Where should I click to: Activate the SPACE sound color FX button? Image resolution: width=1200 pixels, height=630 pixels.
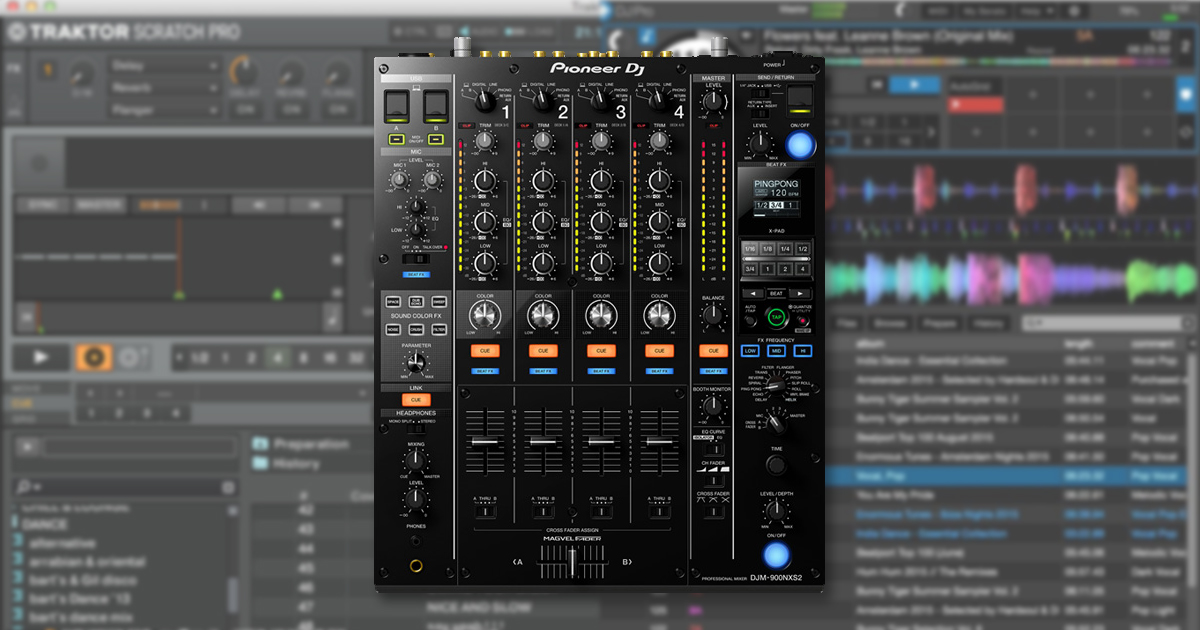pos(393,301)
